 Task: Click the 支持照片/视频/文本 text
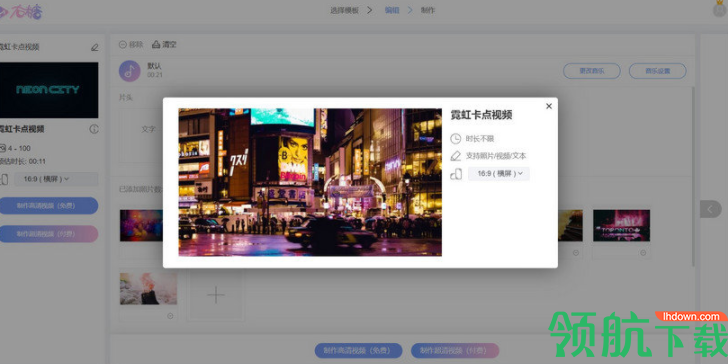click(x=496, y=156)
